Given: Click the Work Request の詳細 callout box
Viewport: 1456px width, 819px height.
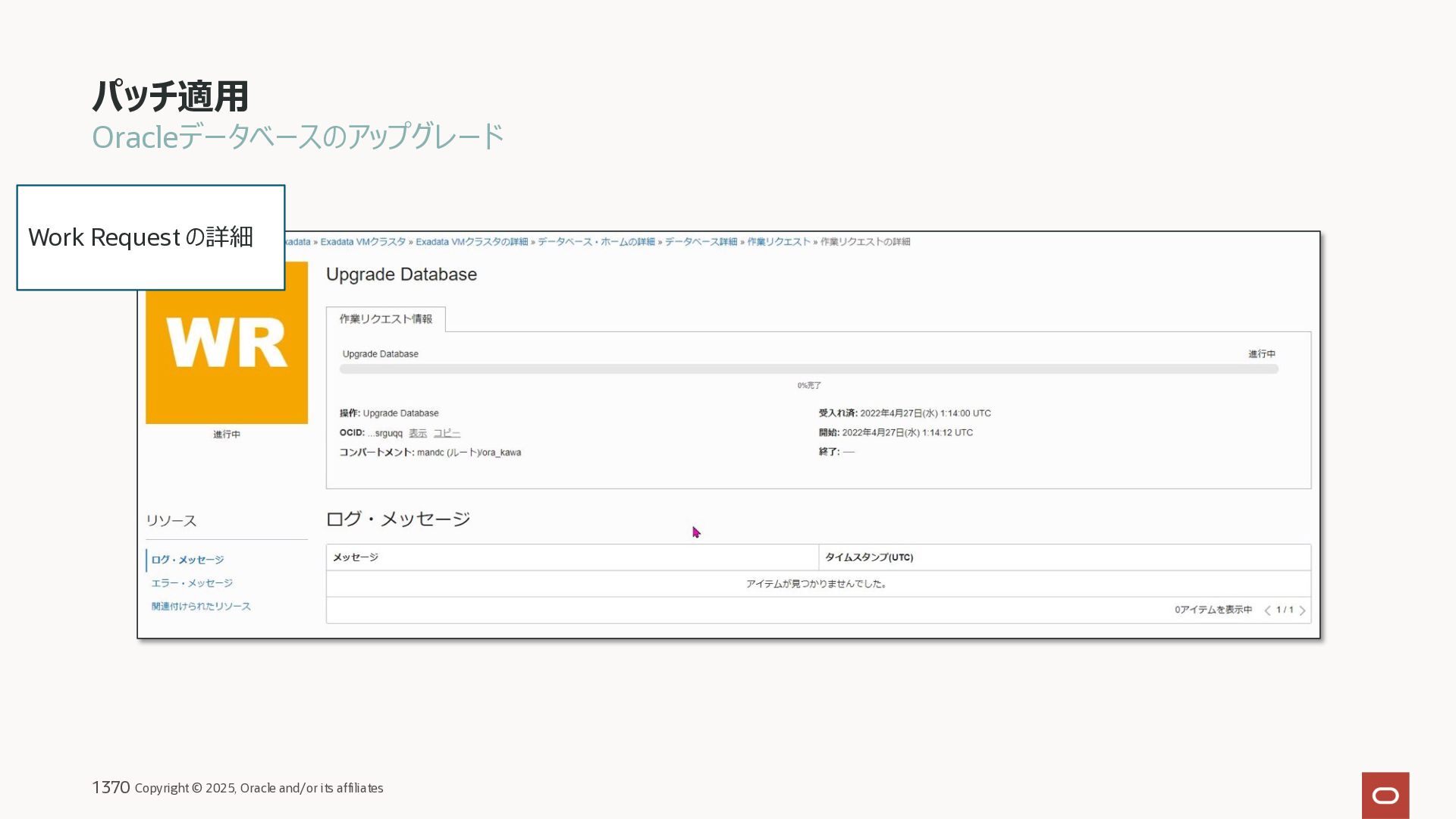Looking at the screenshot, I should pyautogui.click(x=150, y=237).
